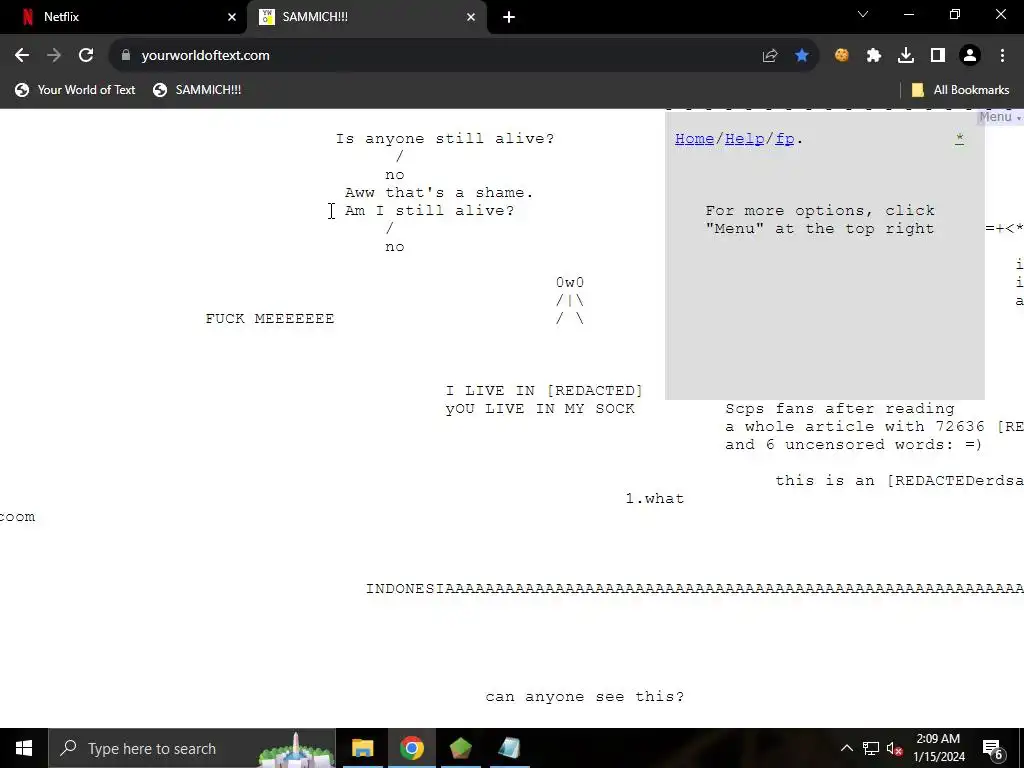Click the text 'yOU LIVE IN MY SOCK'

point(540,409)
